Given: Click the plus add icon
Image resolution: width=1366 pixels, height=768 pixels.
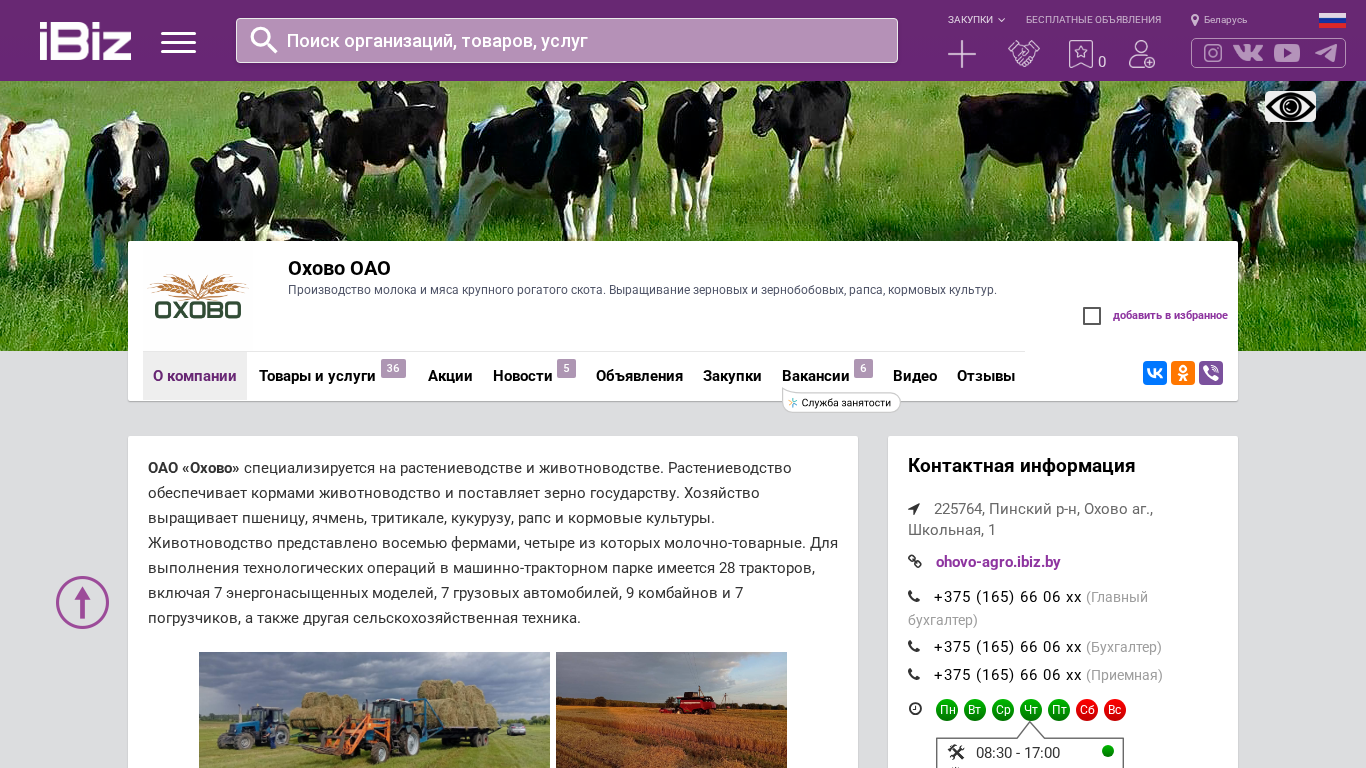Looking at the screenshot, I should pyautogui.click(x=962, y=54).
